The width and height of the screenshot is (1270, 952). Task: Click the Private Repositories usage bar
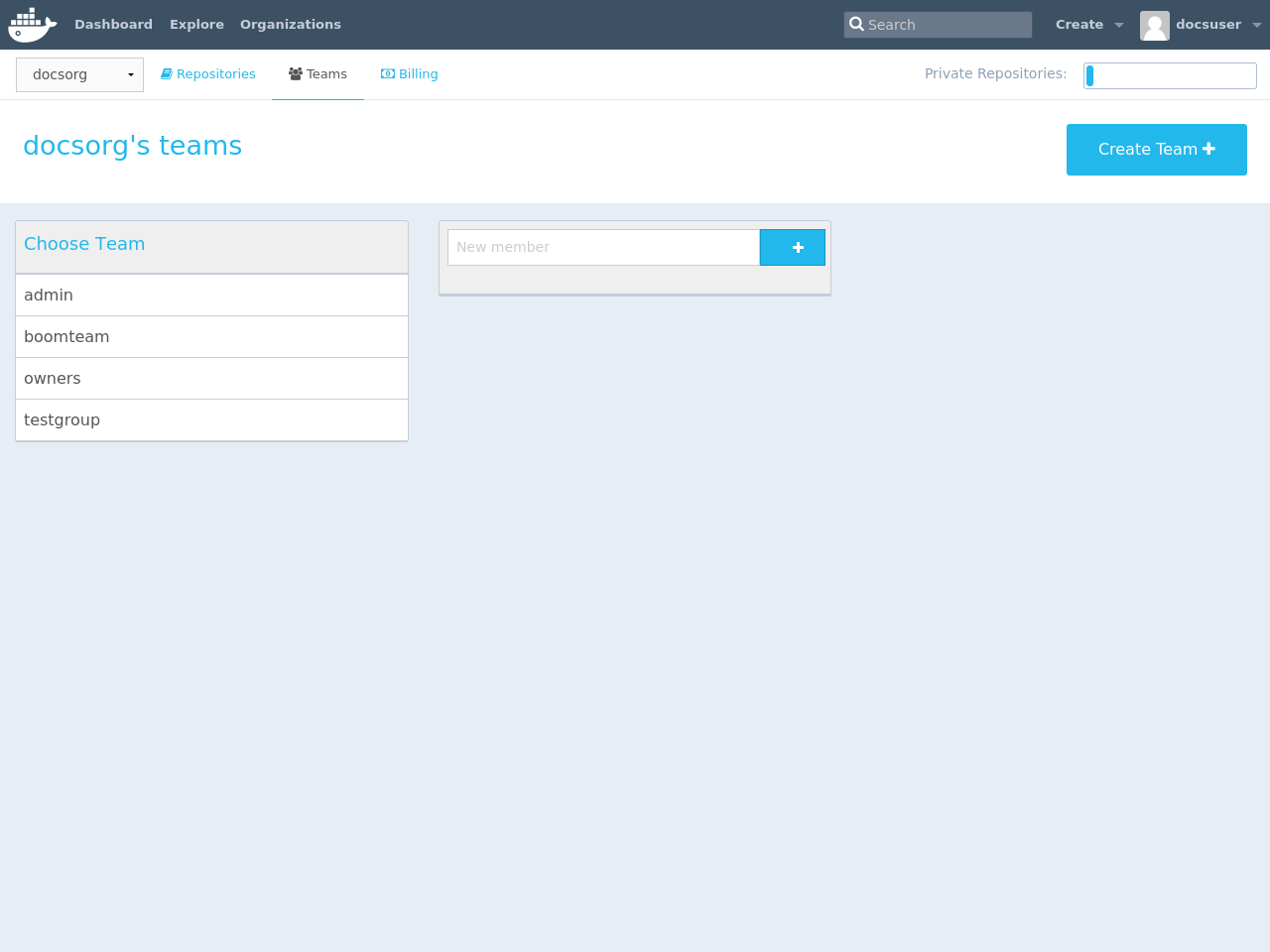[x=1170, y=75]
